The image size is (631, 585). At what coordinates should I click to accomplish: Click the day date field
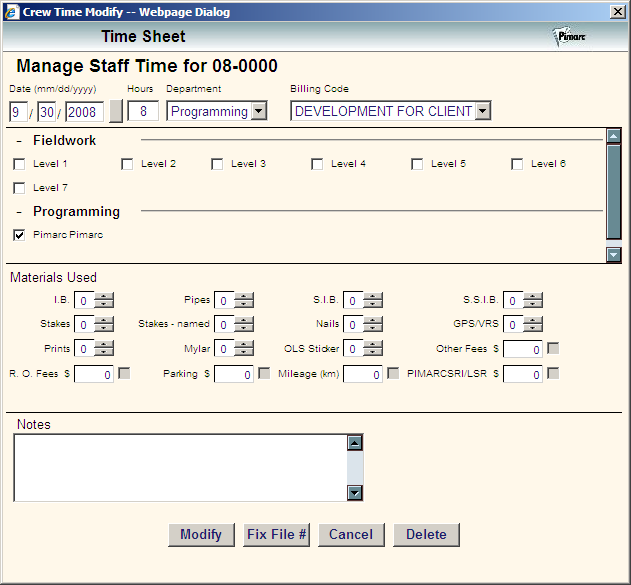tap(47, 112)
